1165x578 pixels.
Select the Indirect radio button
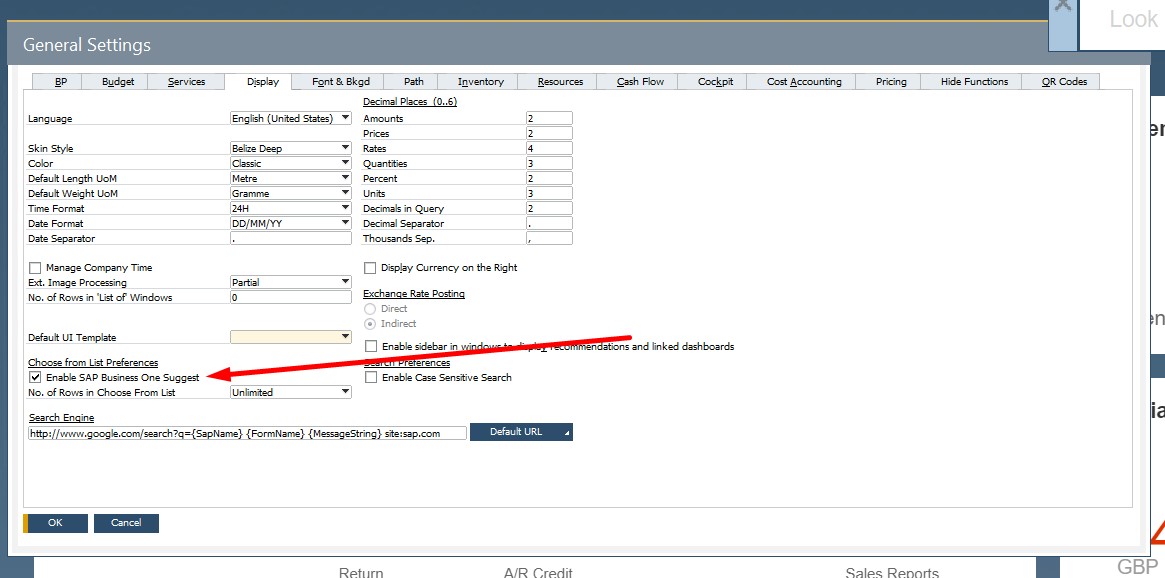tap(370, 323)
